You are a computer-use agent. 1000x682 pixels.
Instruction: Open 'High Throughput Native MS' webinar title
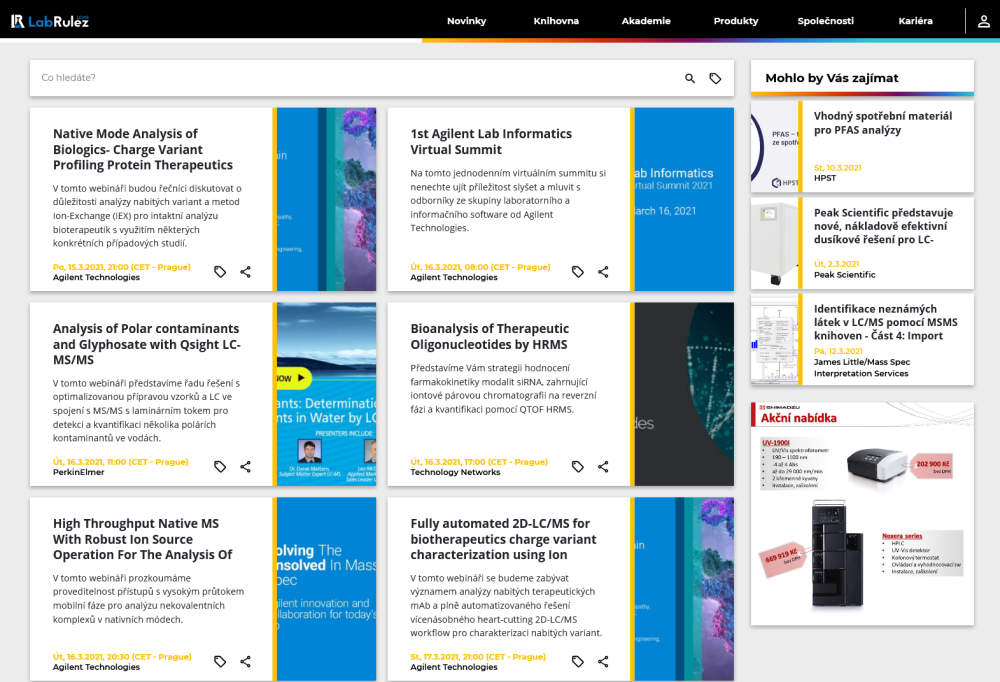(143, 539)
